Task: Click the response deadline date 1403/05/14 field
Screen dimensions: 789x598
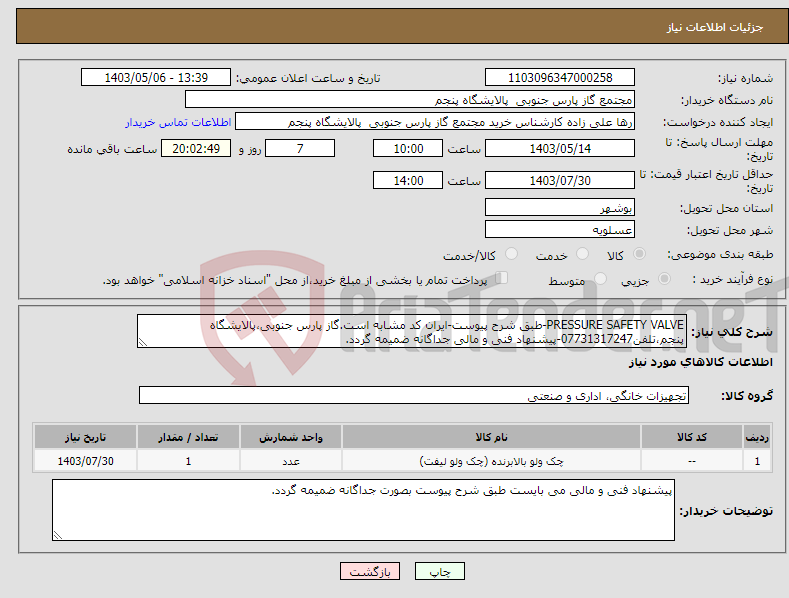Action: point(560,148)
